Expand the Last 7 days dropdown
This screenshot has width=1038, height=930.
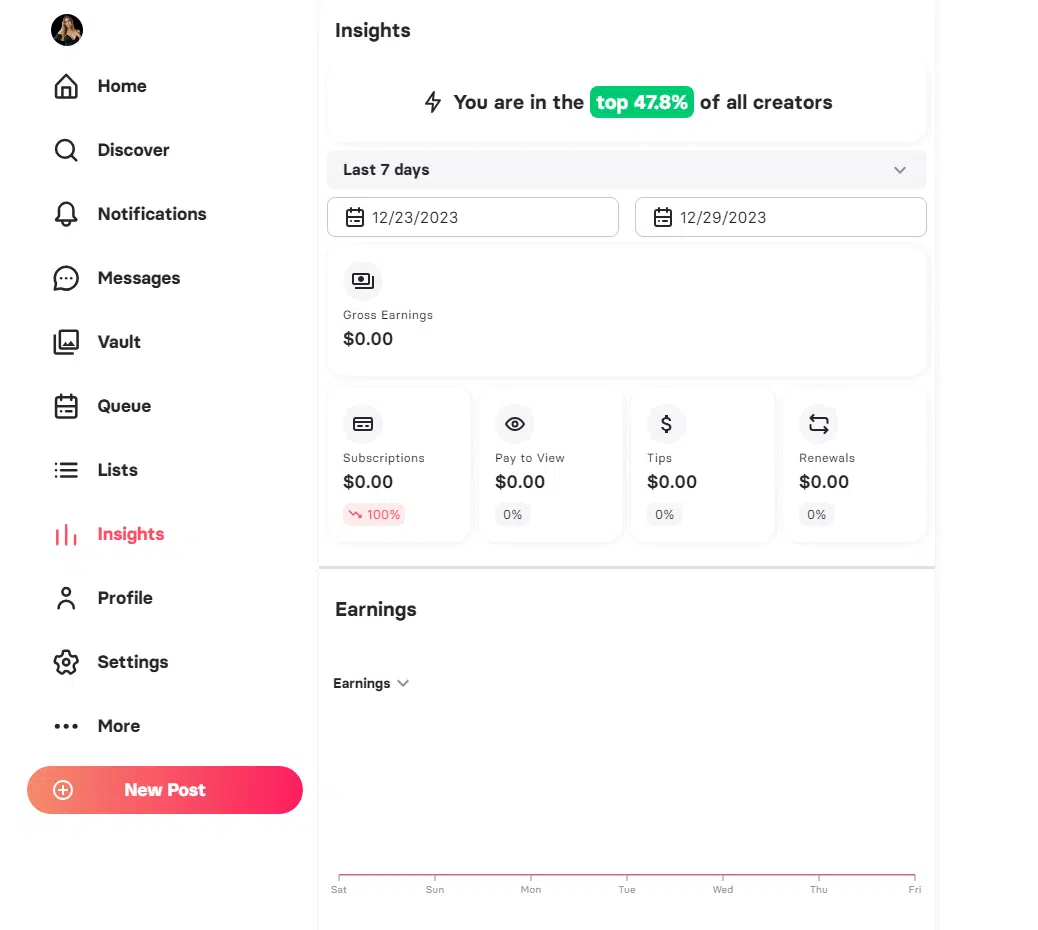[x=626, y=170]
